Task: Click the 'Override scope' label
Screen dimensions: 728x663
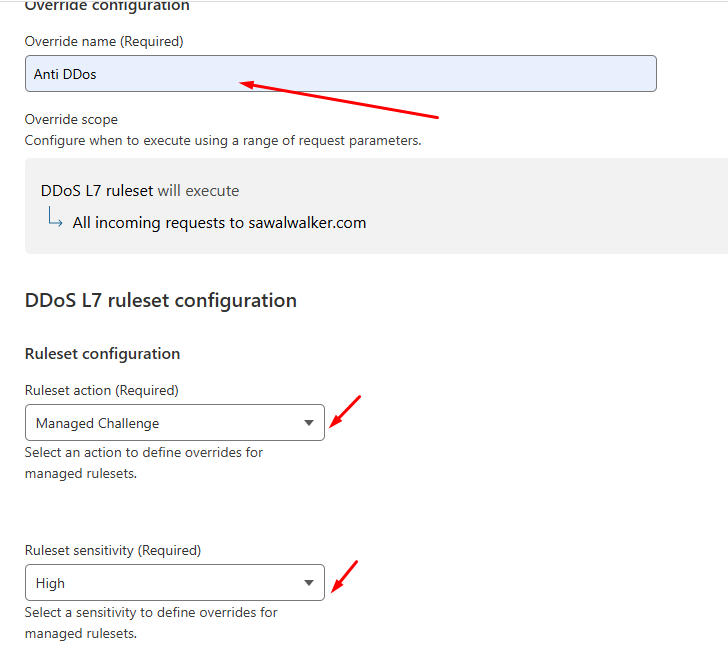Action: [71, 119]
